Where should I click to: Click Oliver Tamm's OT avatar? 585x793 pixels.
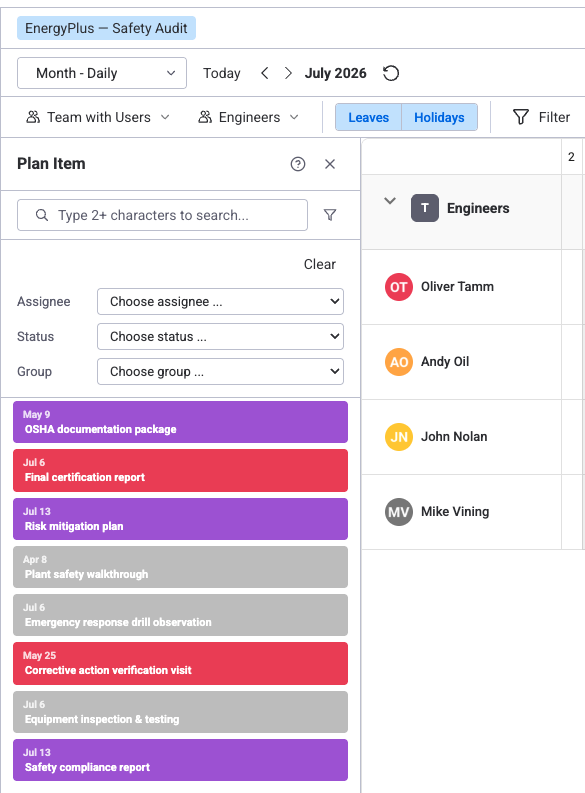pos(399,287)
